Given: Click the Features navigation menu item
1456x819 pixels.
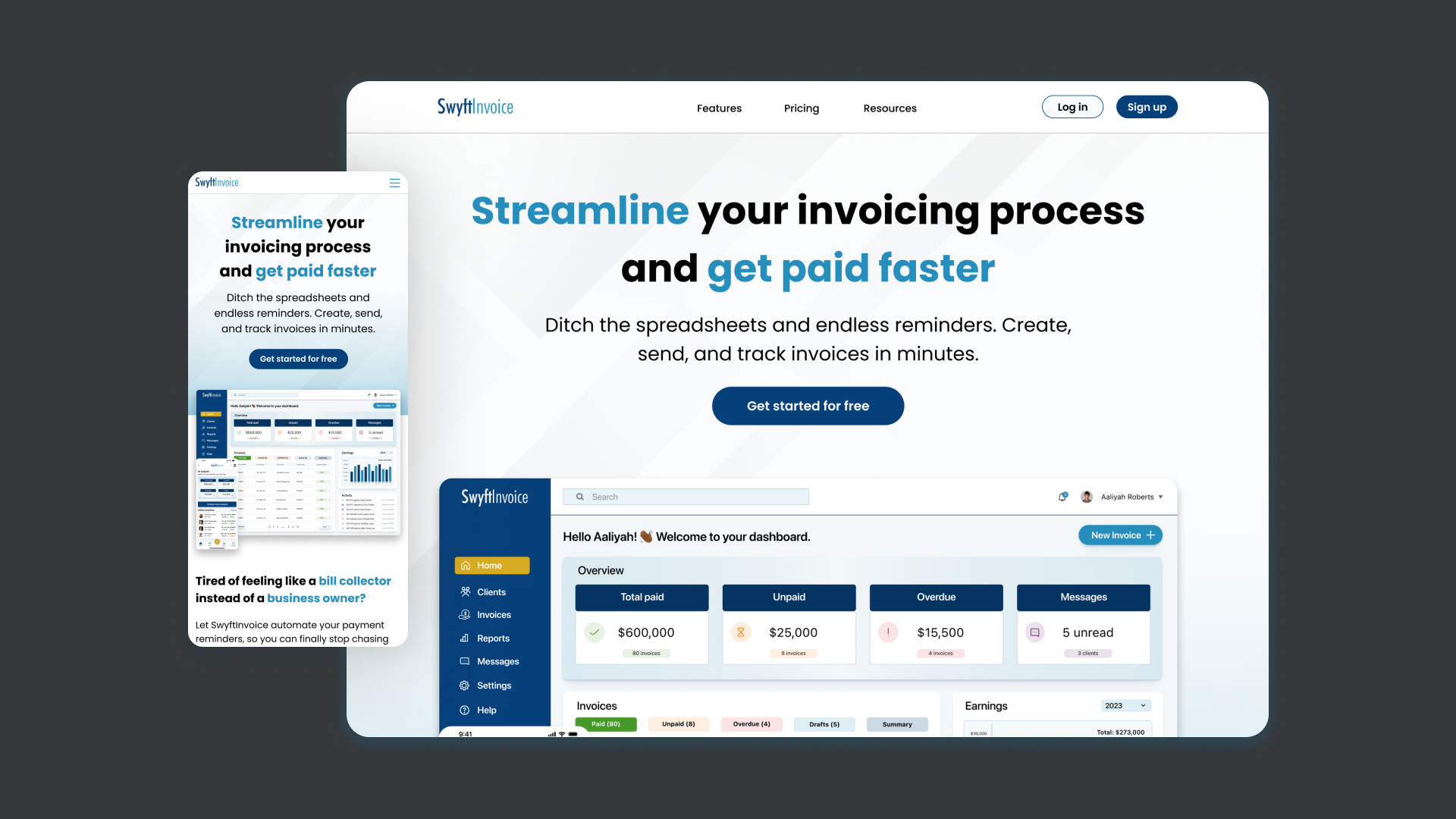Looking at the screenshot, I should (x=718, y=108).
